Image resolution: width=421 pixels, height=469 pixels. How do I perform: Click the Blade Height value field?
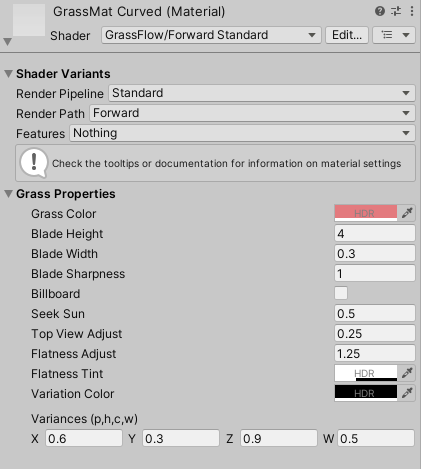(x=375, y=233)
